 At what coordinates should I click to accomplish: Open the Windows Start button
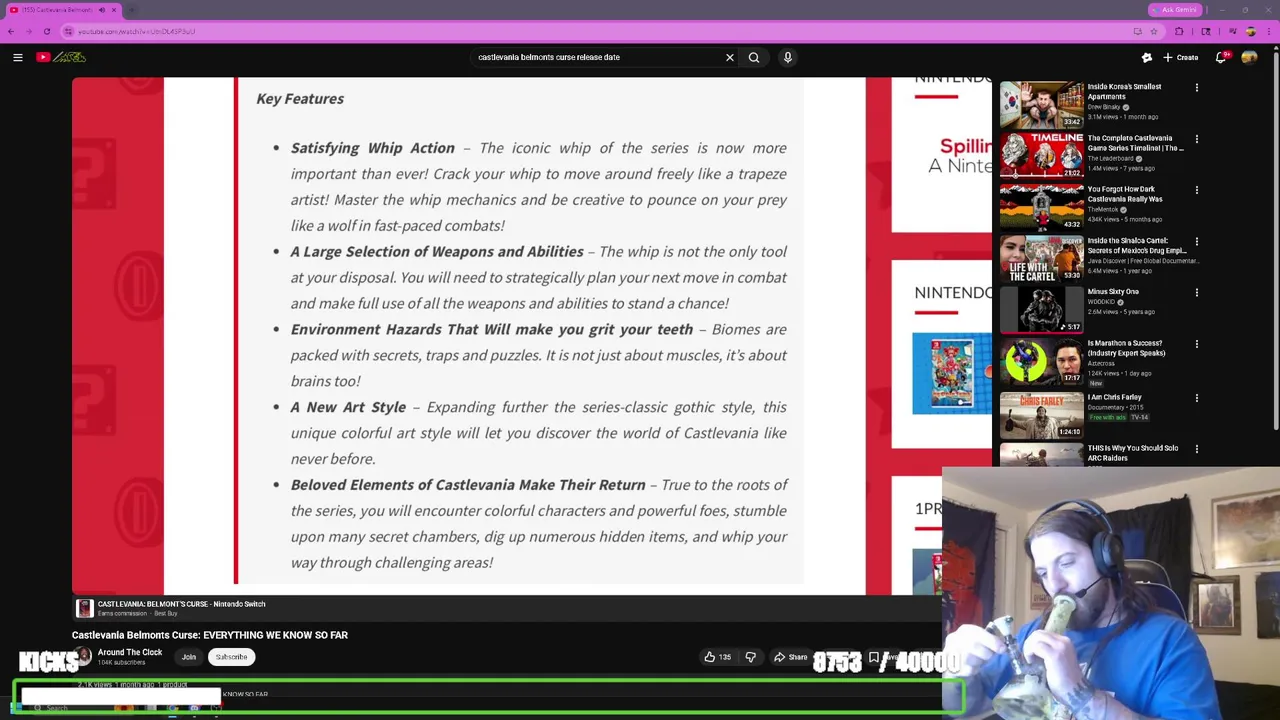coord(16,708)
